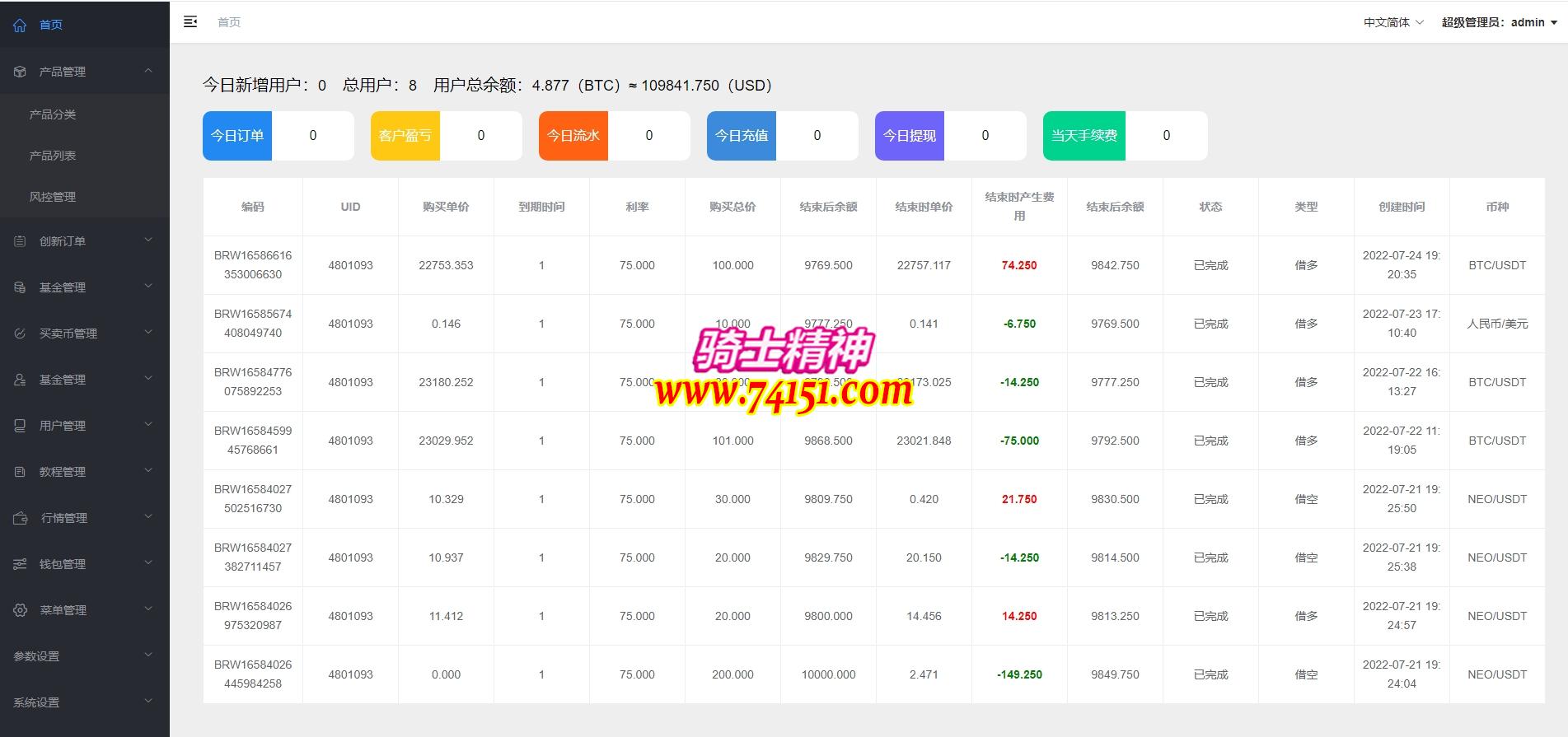Click the wallet icon beside 行情管理
Image resolution: width=1568 pixels, height=737 pixels.
(21, 518)
